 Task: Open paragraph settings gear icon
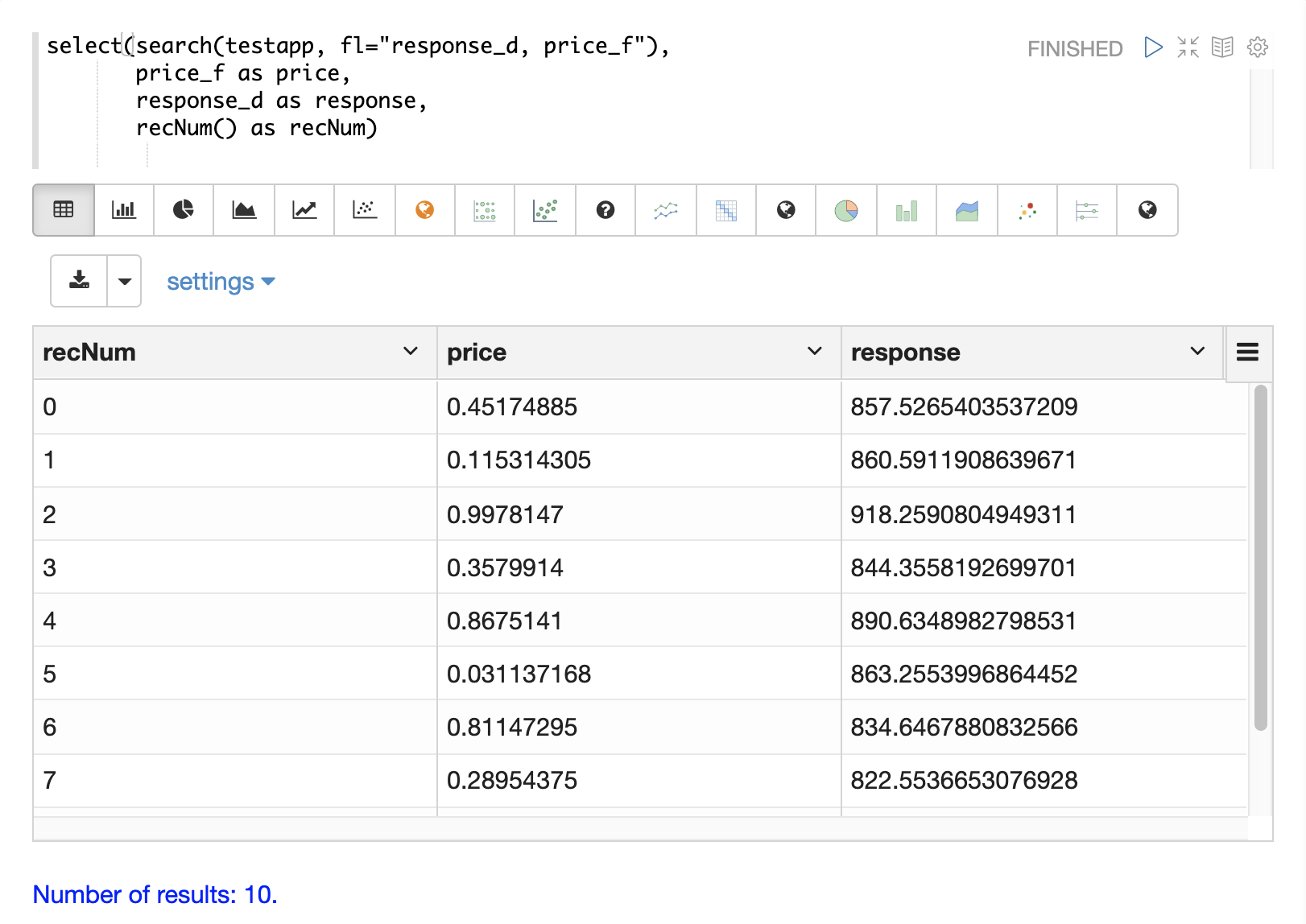click(1257, 47)
